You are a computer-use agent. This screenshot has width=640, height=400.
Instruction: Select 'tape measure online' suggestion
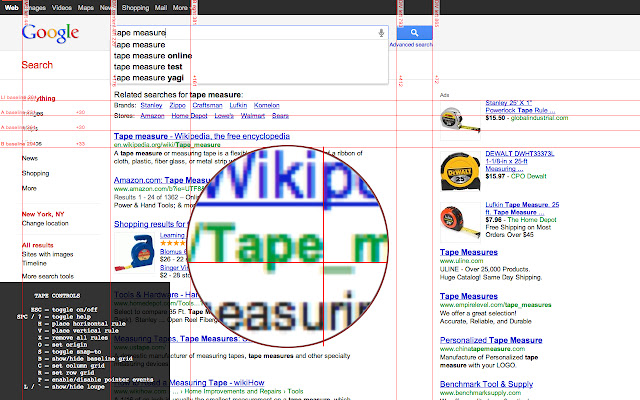pos(153,55)
